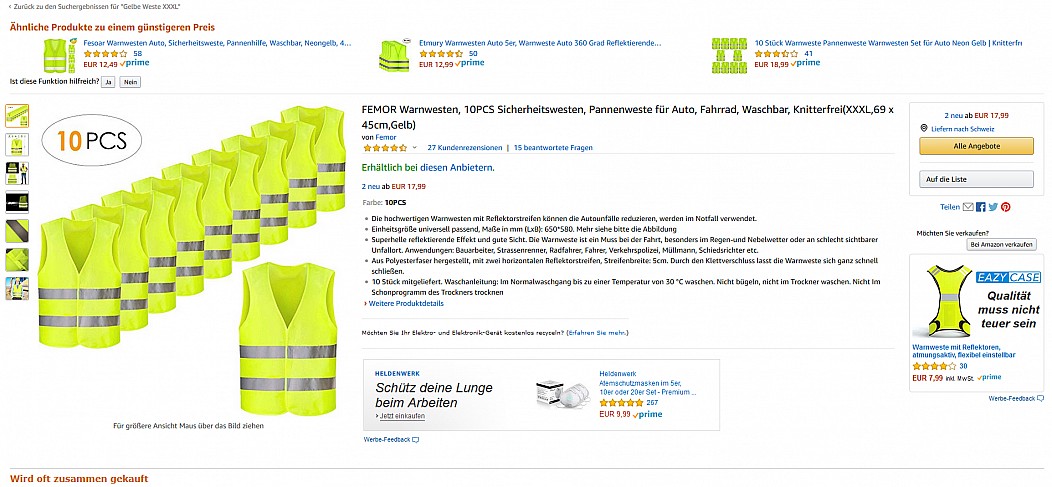Share product on Pinterest
Image resolution: width=1052 pixels, height=487 pixels.
1006,207
